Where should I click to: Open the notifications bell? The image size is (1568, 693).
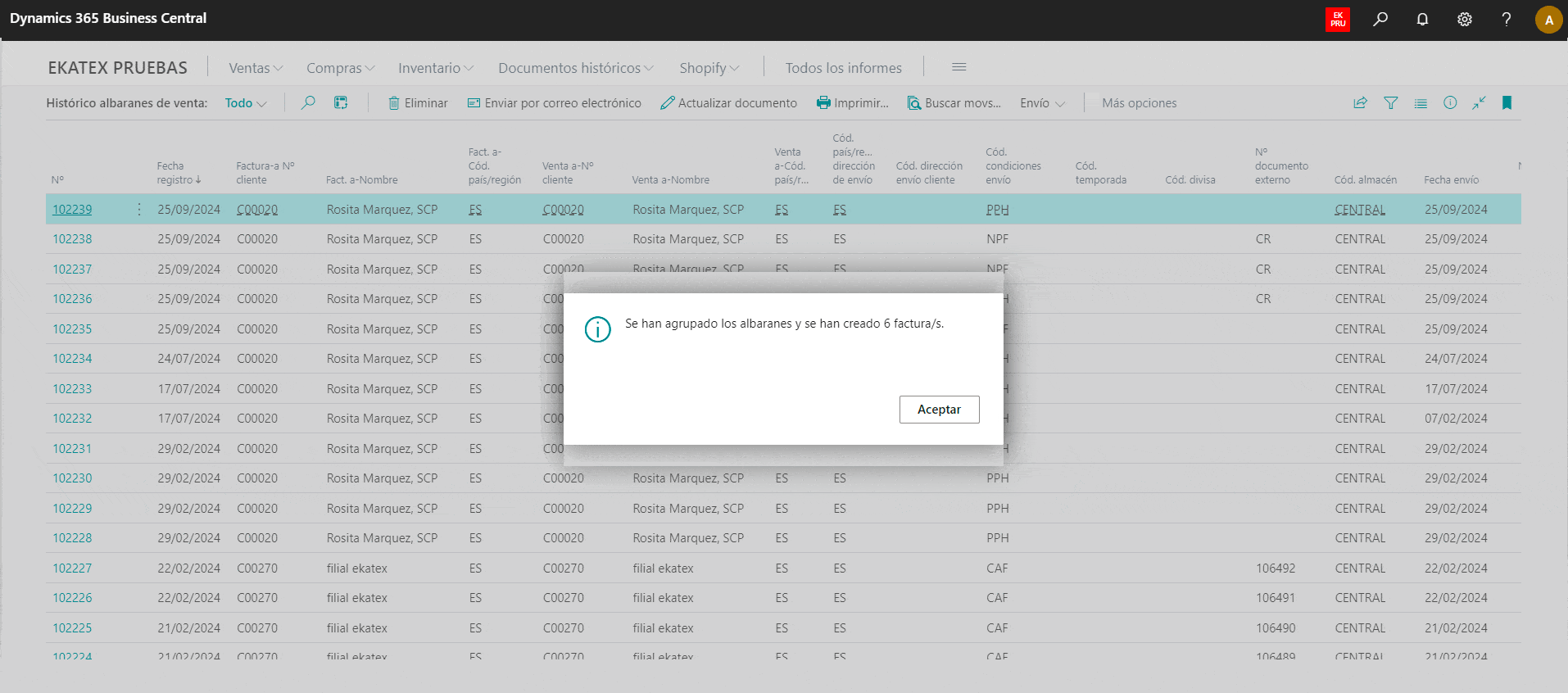point(1422,19)
